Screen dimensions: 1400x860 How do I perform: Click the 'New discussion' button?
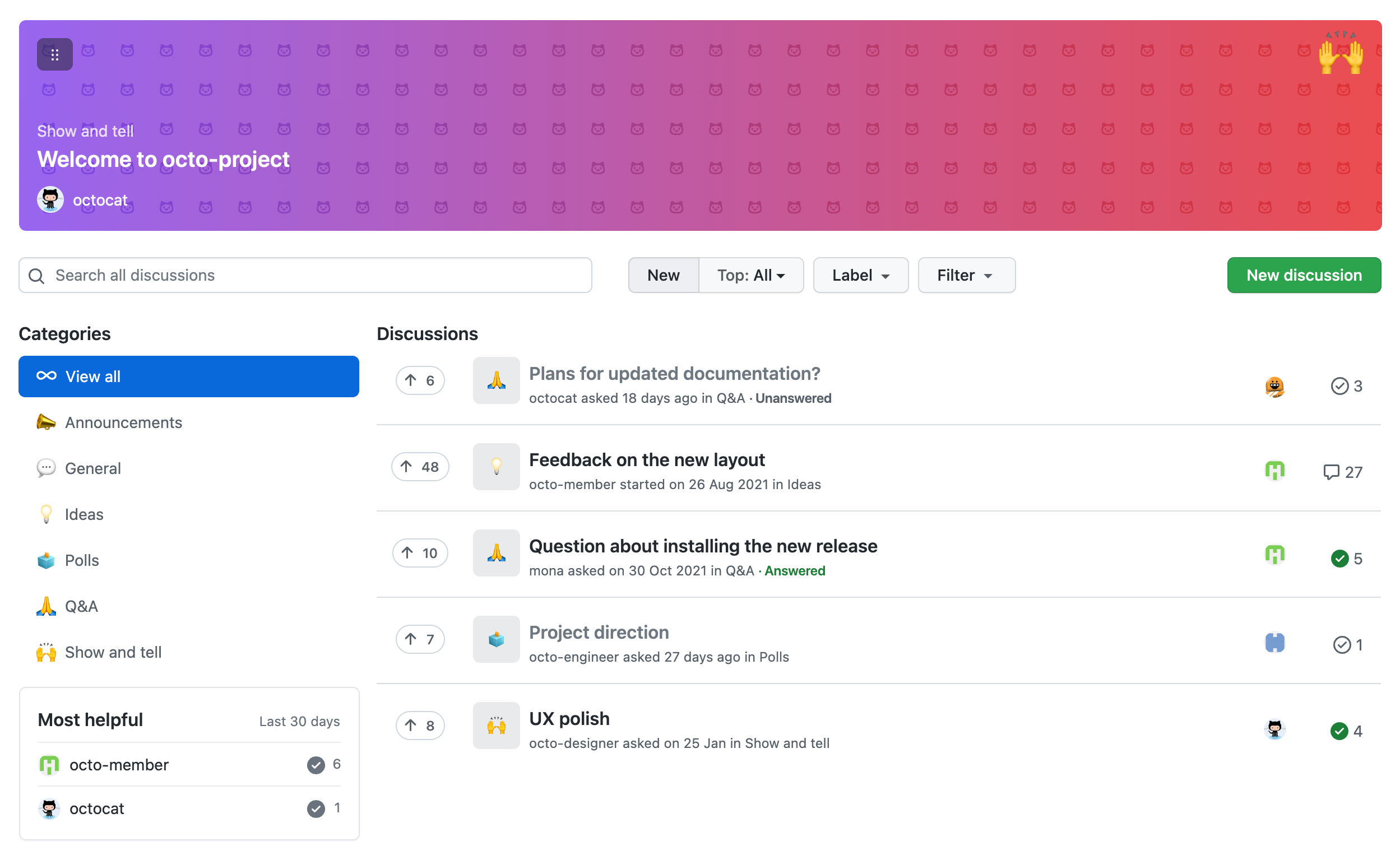tap(1303, 275)
